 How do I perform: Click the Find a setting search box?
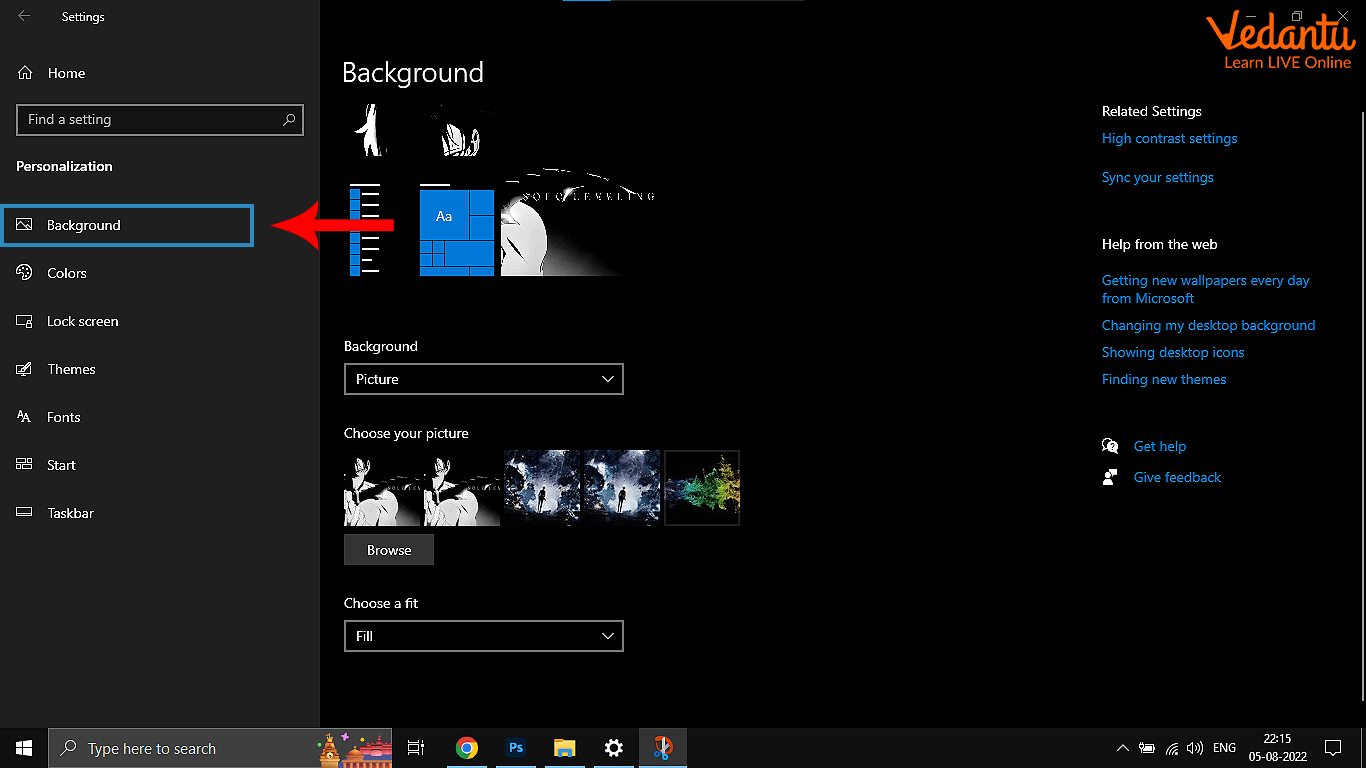point(150,120)
